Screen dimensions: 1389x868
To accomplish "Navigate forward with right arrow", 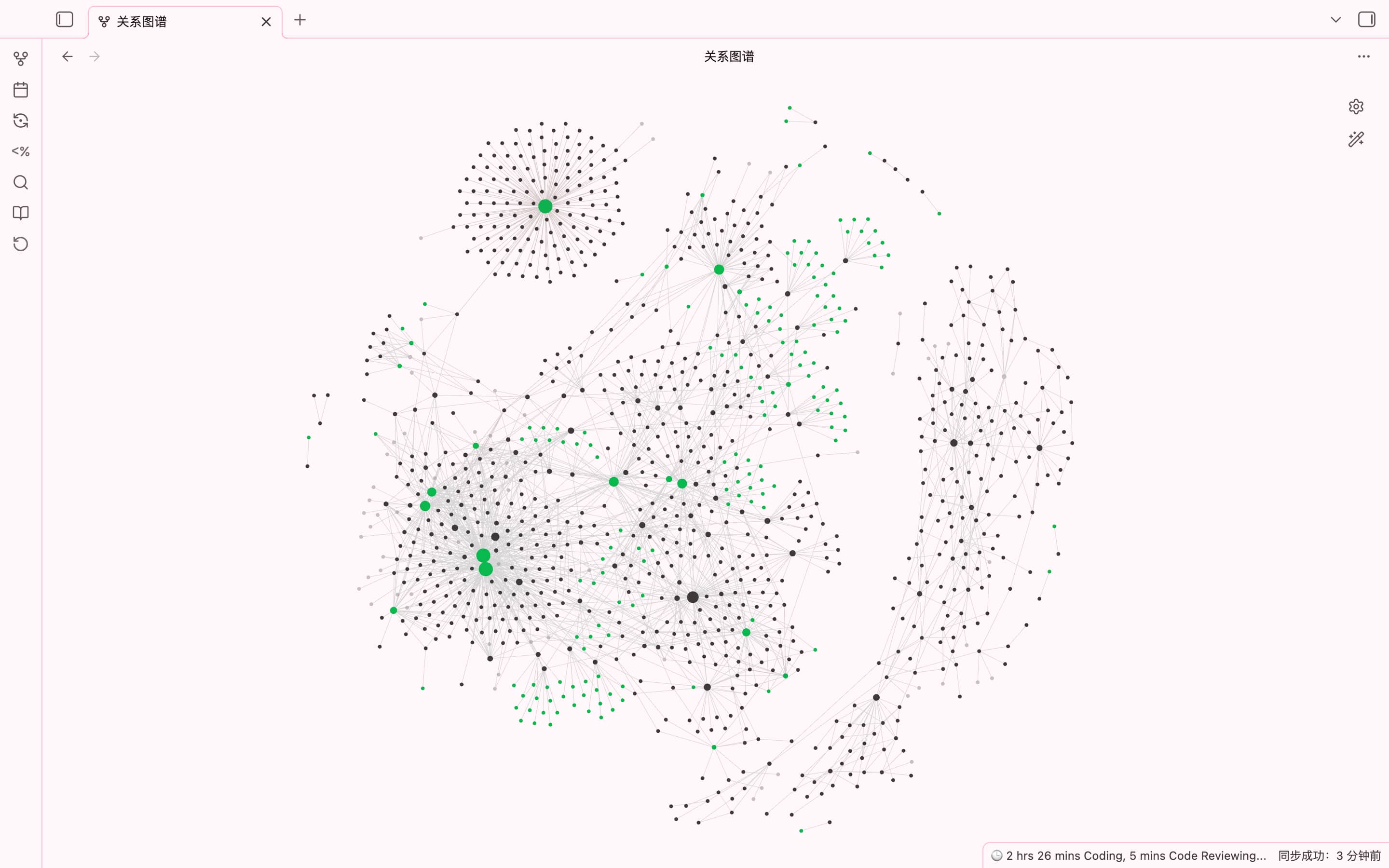I will coord(95,56).
